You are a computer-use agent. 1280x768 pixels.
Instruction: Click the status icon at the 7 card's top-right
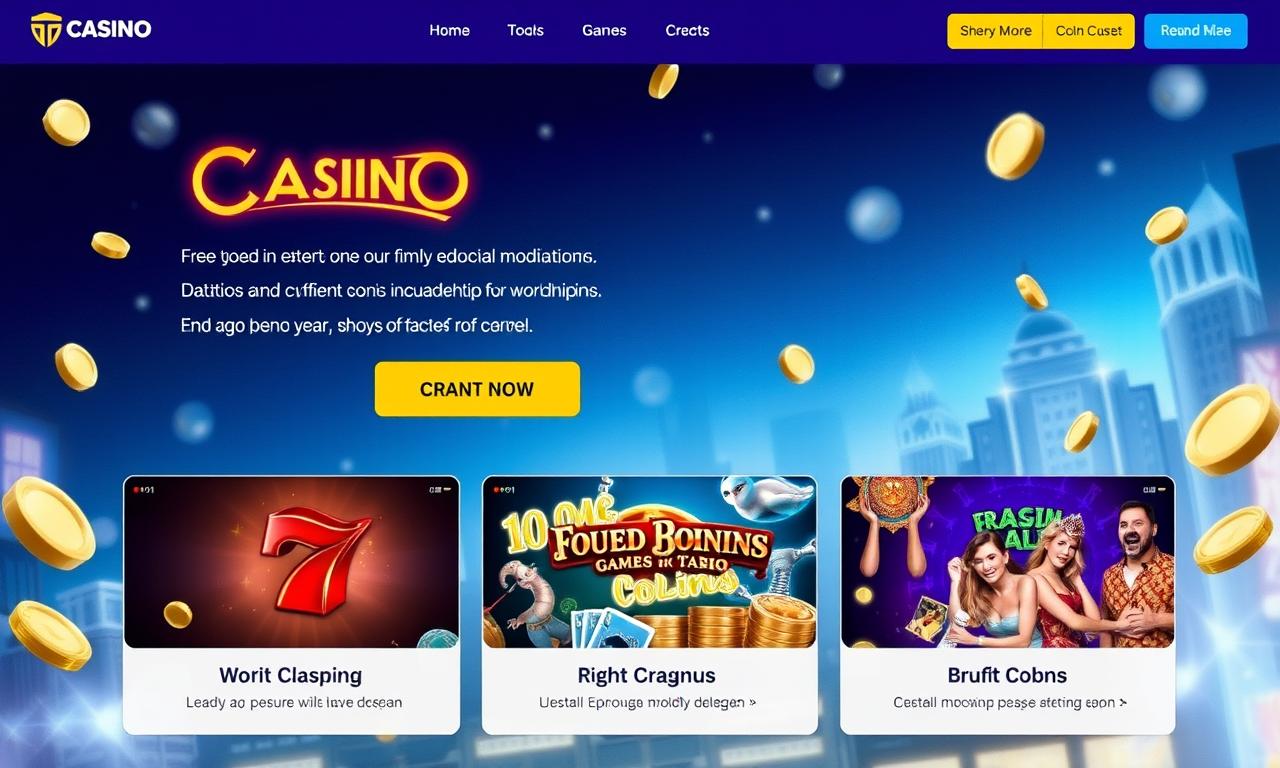(x=440, y=490)
